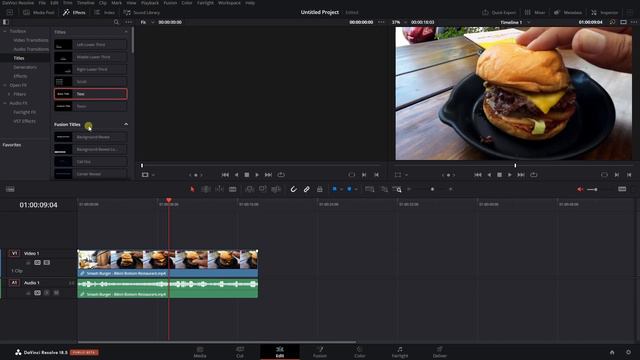Toggle timeline Snapping magnet
Viewport: 640px width, 360px height.
293,189
